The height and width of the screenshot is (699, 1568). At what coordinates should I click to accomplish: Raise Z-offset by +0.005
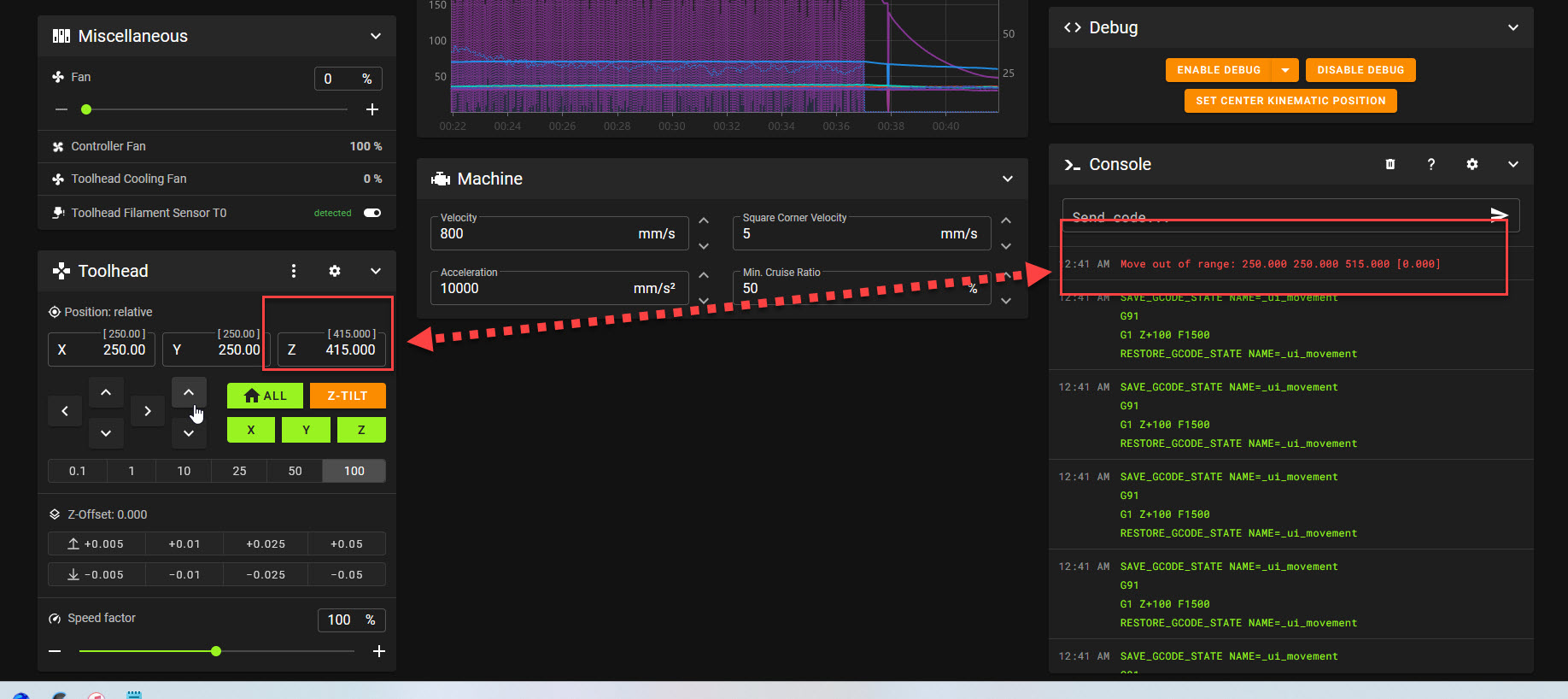[97, 543]
